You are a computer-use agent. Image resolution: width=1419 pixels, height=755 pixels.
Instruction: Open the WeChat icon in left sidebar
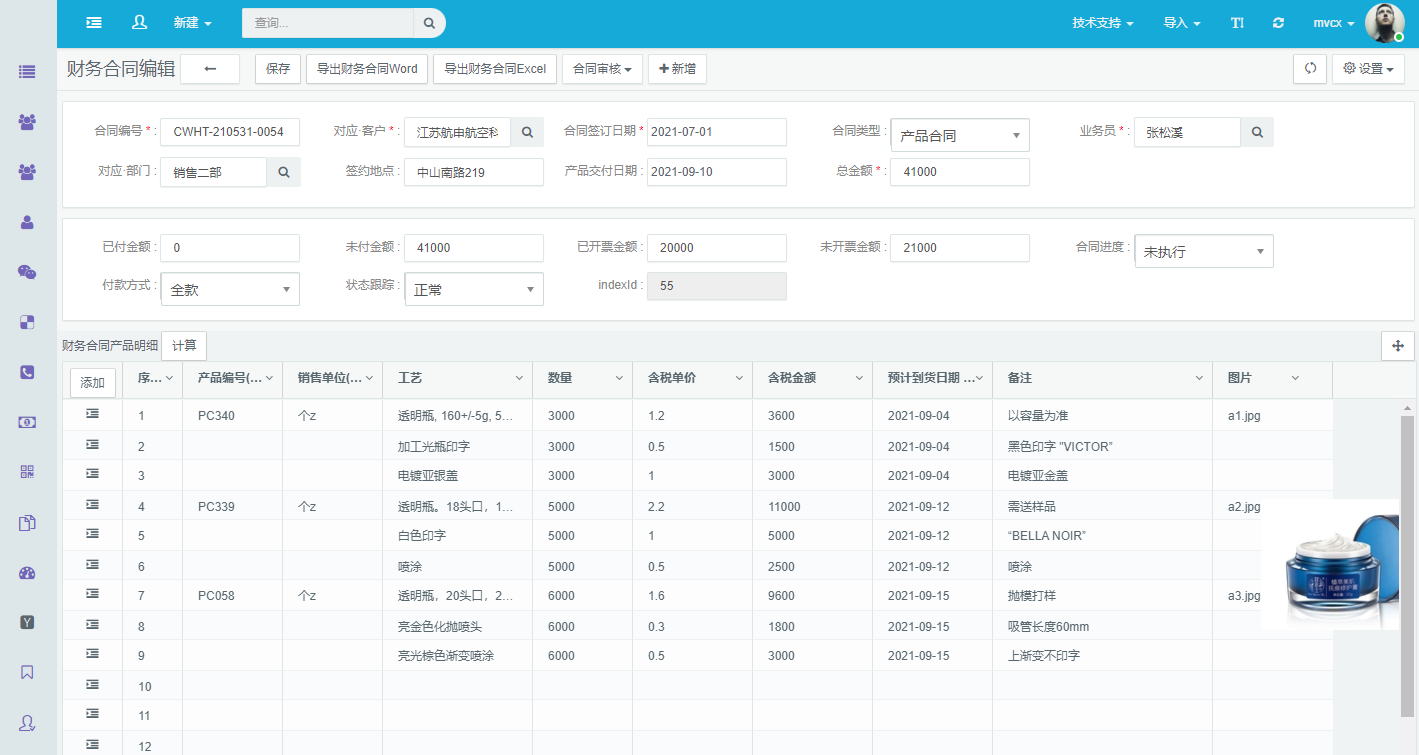click(x=27, y=272)
